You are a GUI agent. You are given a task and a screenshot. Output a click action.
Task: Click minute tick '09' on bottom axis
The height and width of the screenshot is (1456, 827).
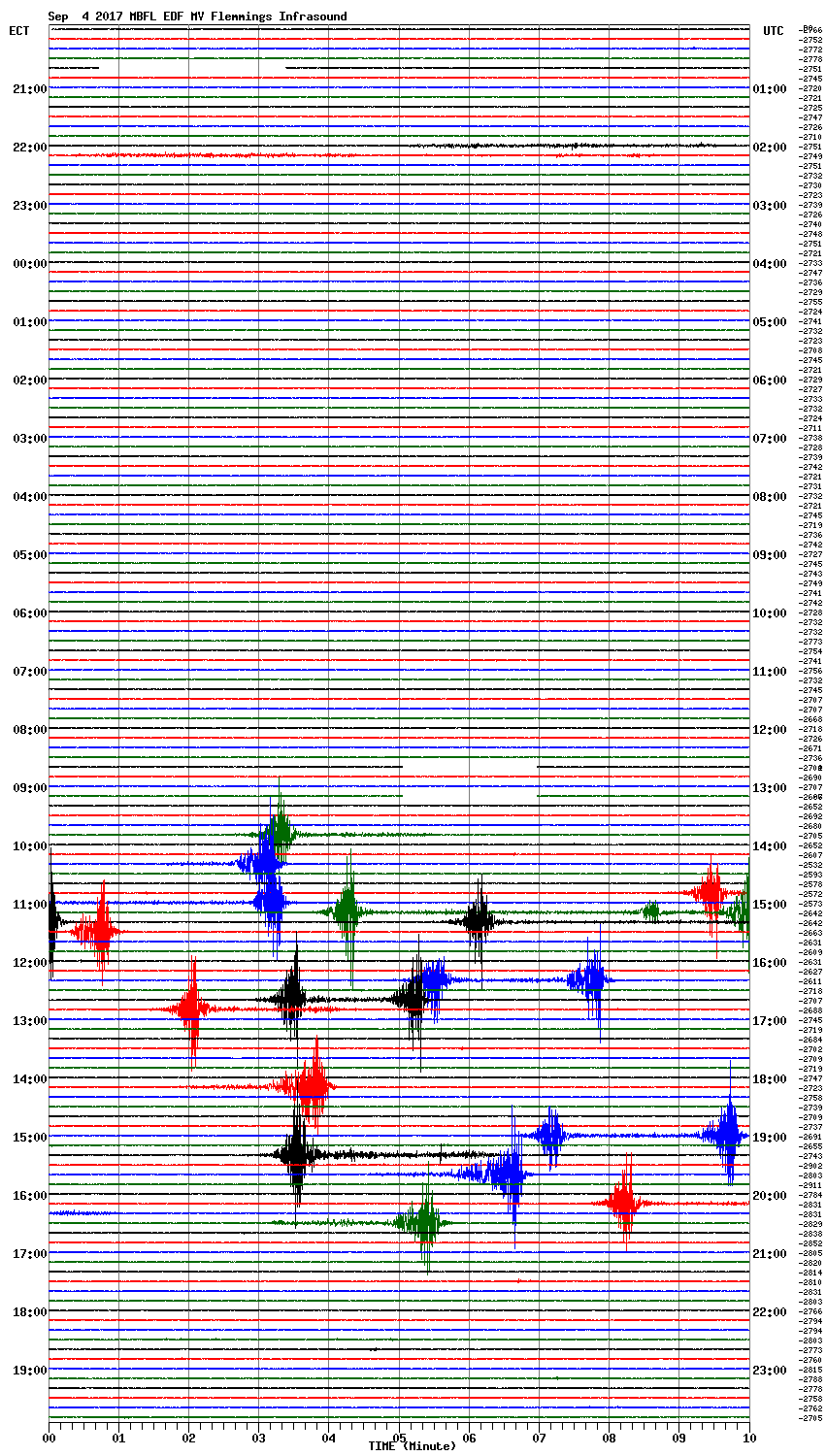(x=678, y=1437)
